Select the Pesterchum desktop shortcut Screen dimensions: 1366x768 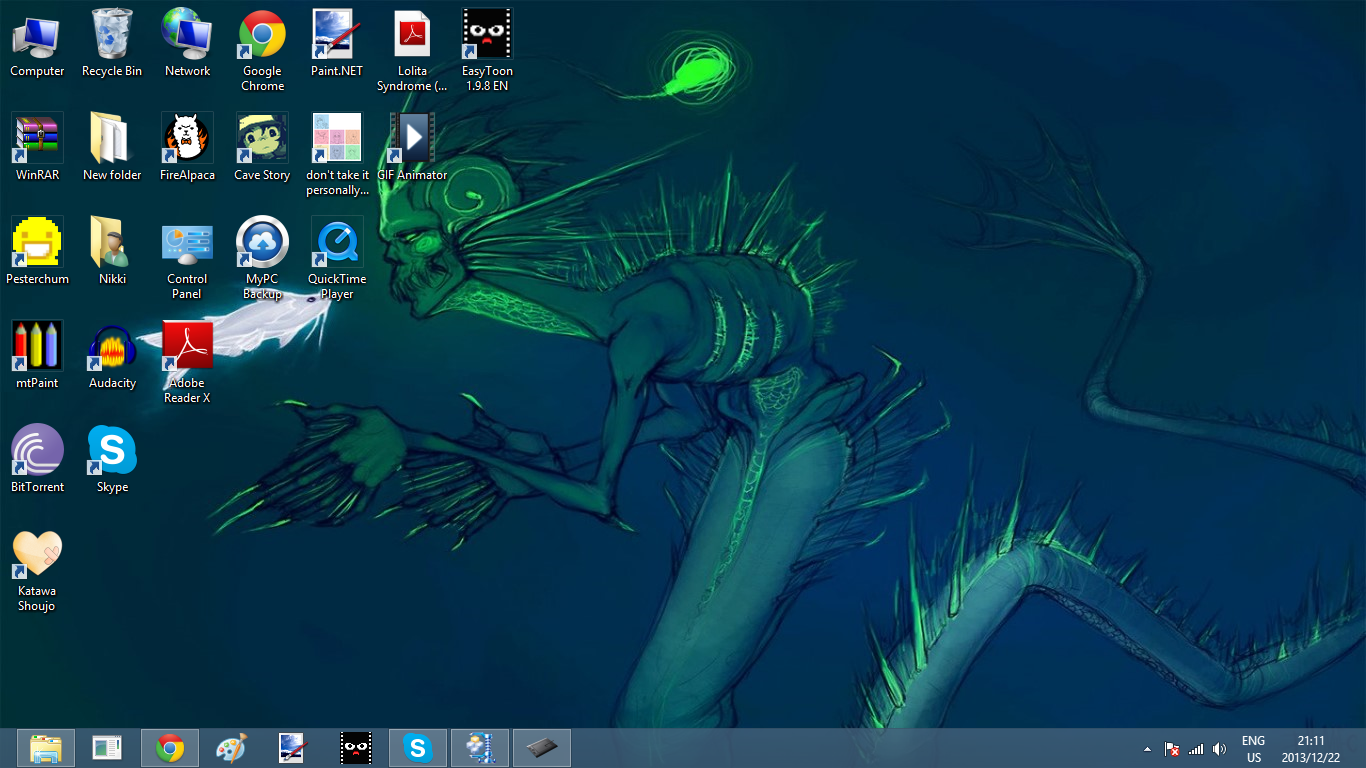[37, 251]
